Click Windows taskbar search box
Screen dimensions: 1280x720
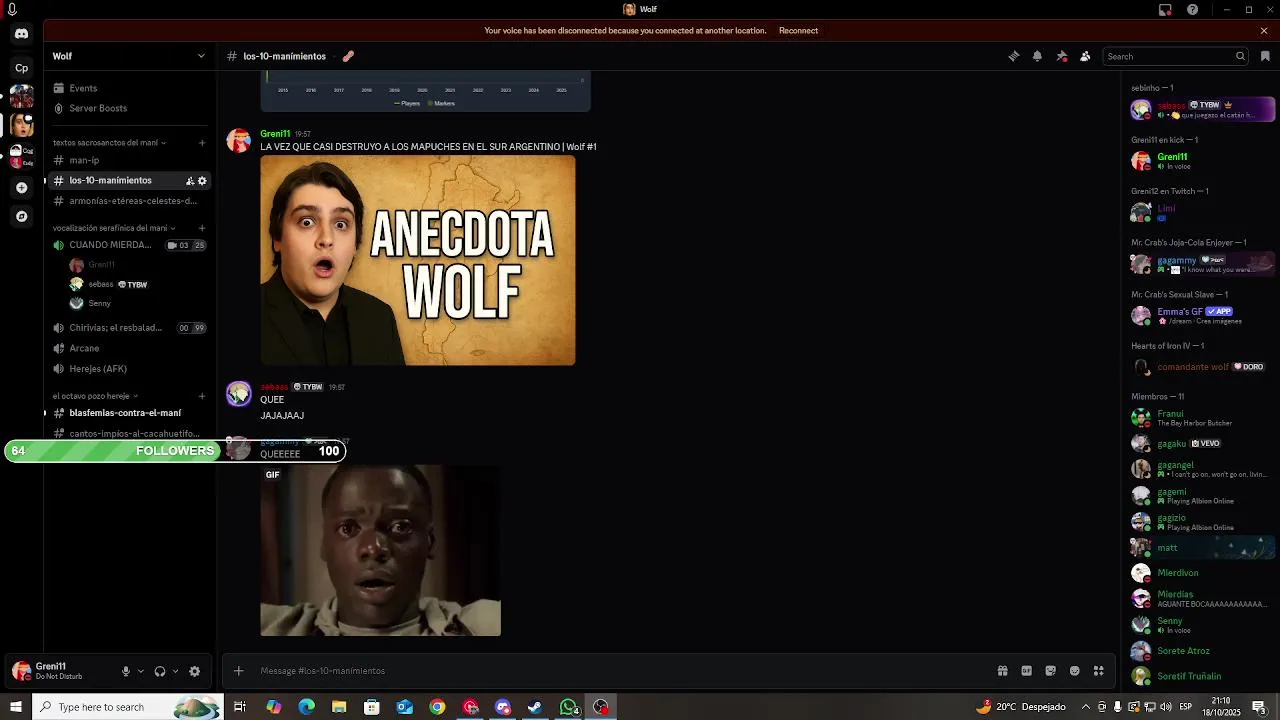pyautogui.click(x=128, y=707)
